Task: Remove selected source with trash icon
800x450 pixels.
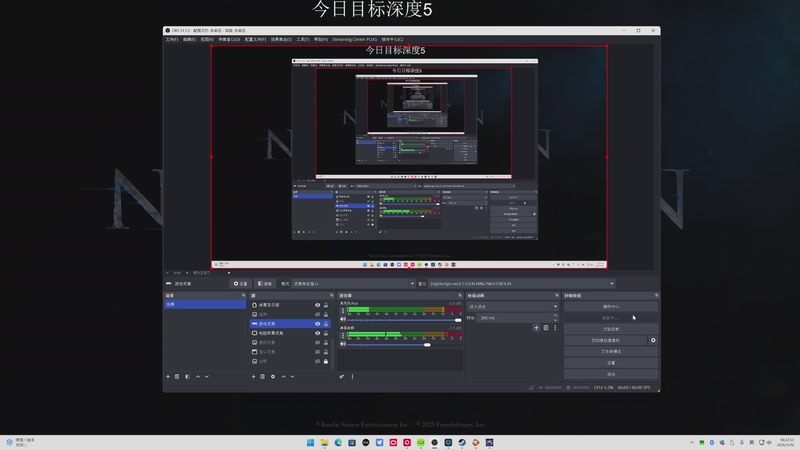Action: point(263,377)
